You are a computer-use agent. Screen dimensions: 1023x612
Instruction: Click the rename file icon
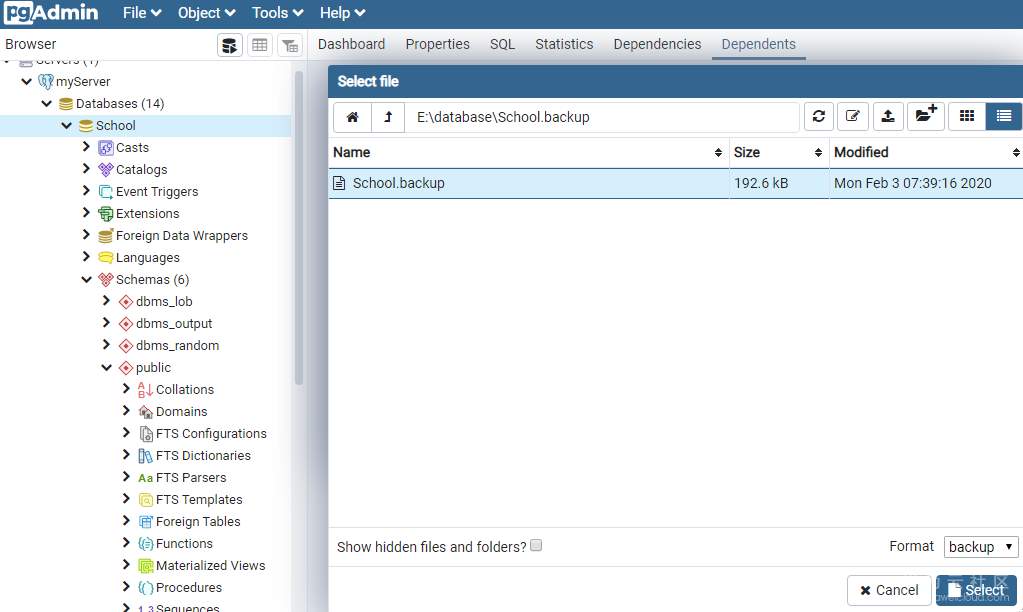pos(853,117)
